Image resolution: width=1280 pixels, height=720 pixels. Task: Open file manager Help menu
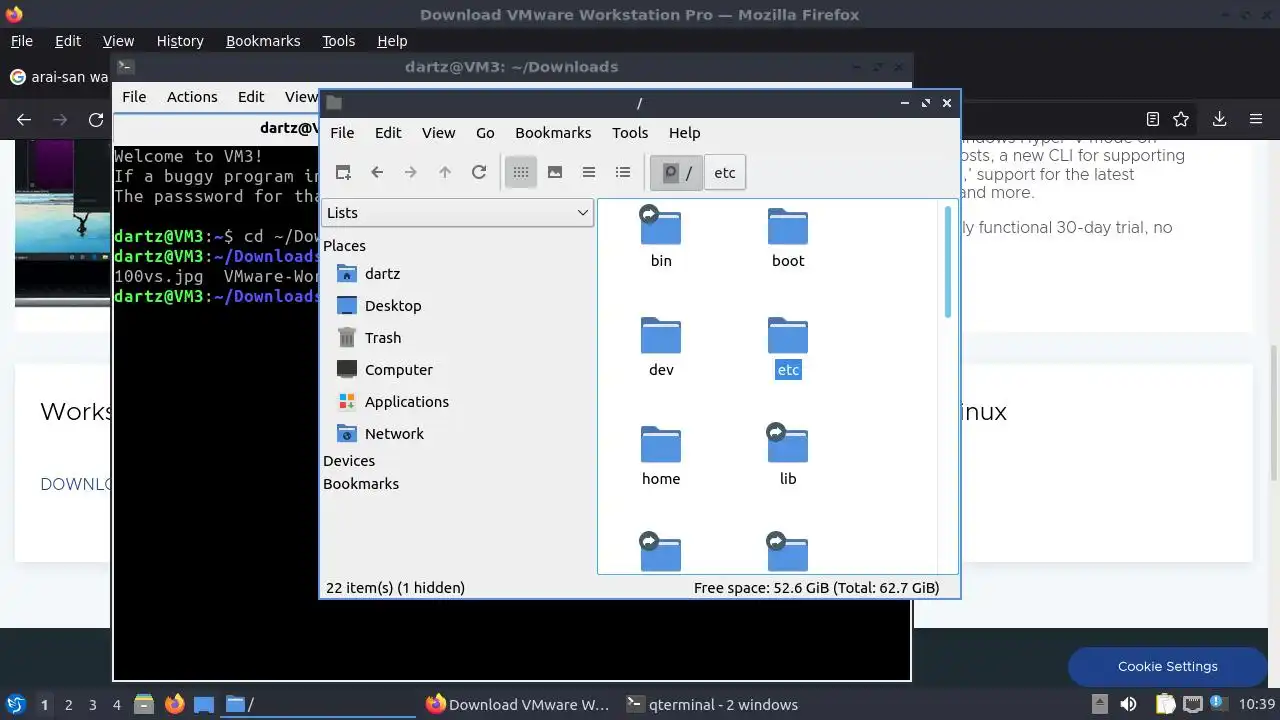click(684, 132)
